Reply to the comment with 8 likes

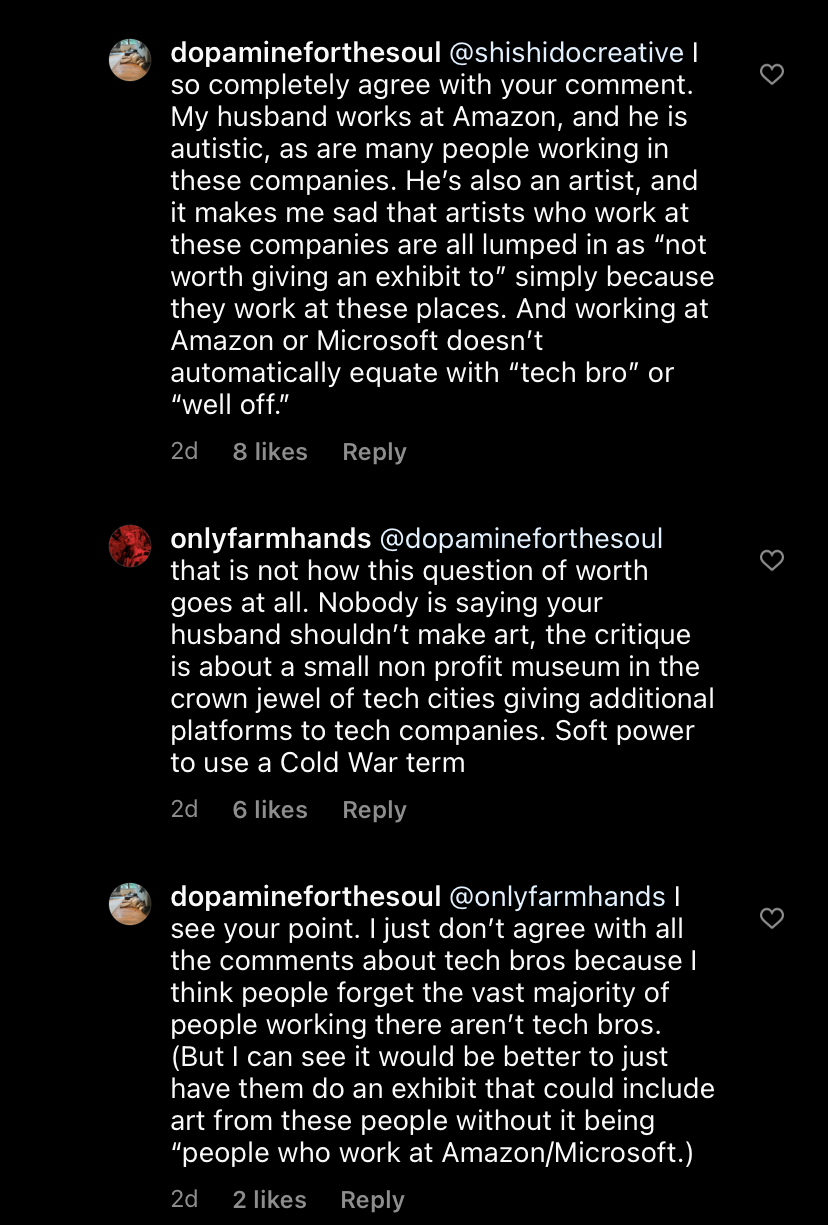pyautogui.click(x=374, y=452)
